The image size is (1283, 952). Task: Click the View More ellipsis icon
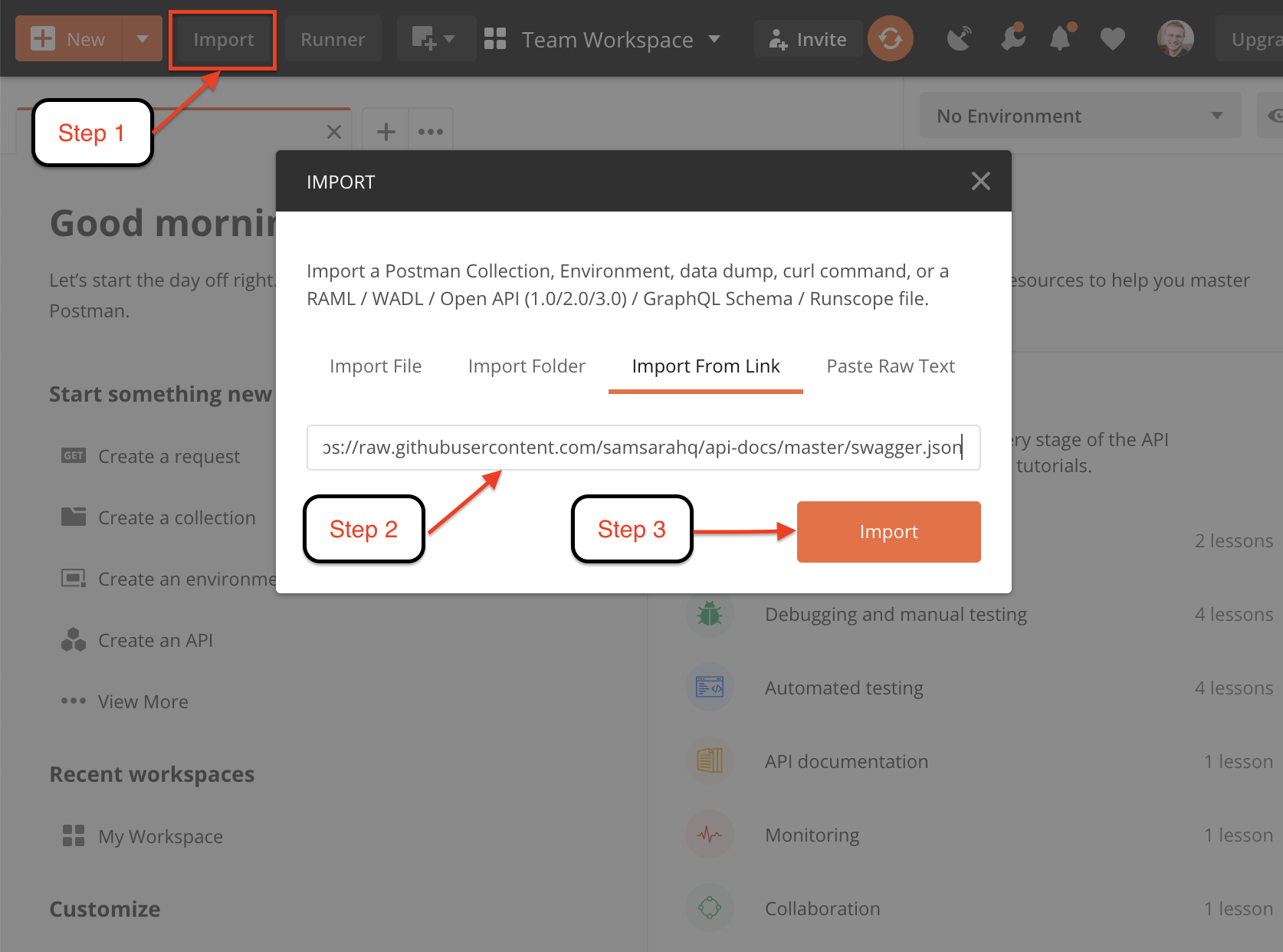(74, 701)
